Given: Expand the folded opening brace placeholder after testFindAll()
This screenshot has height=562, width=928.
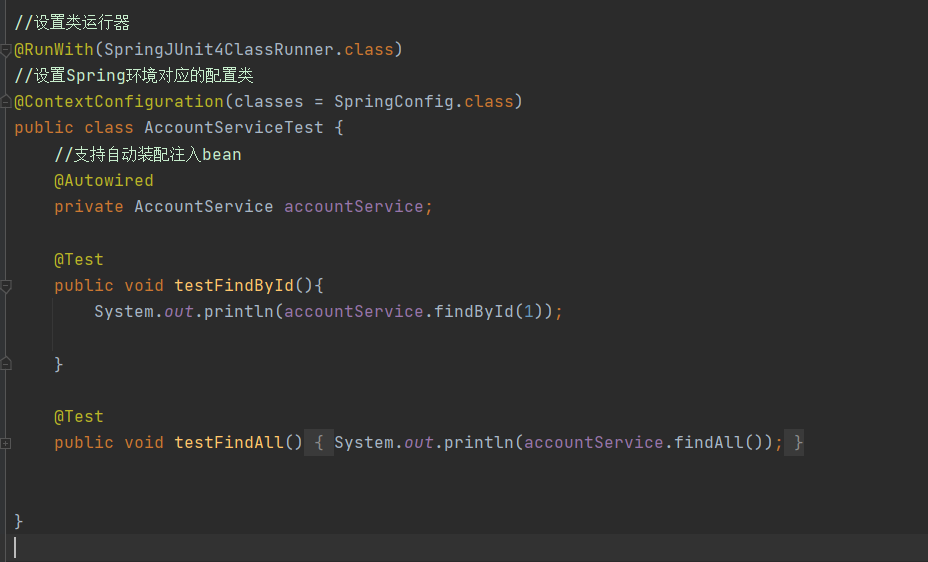Looking at the screenshot, I should [319, 443].
